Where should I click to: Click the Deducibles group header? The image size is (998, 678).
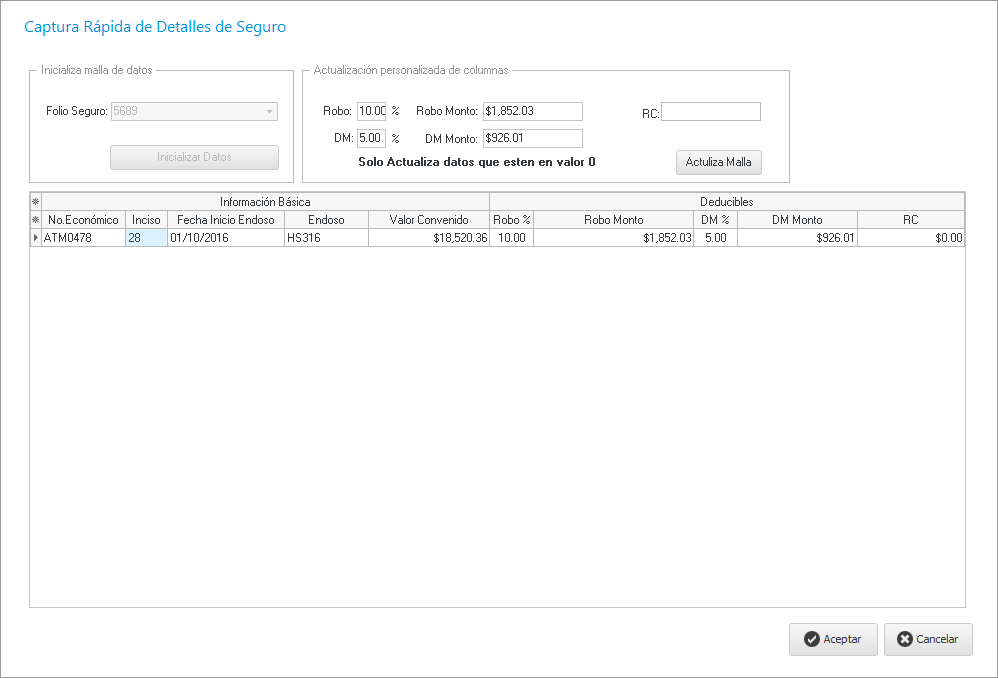pyautogui.click(x=726, y=202)
